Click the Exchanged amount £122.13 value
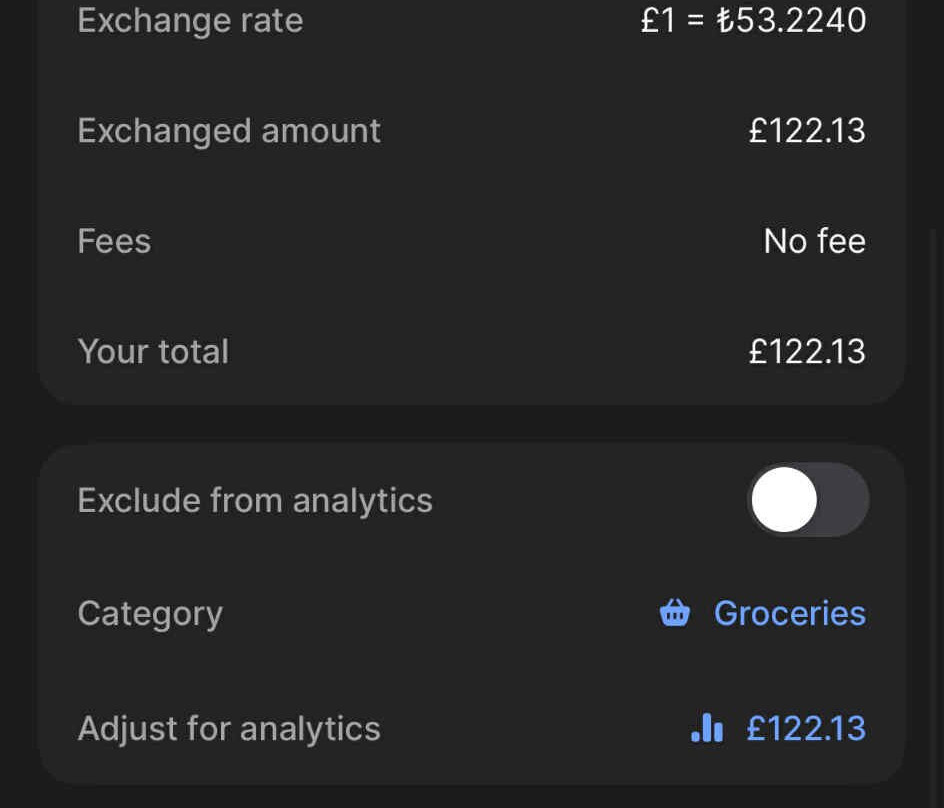Viewport: 944px width, 808px height. pyautogui.click(x=807, y=131)
